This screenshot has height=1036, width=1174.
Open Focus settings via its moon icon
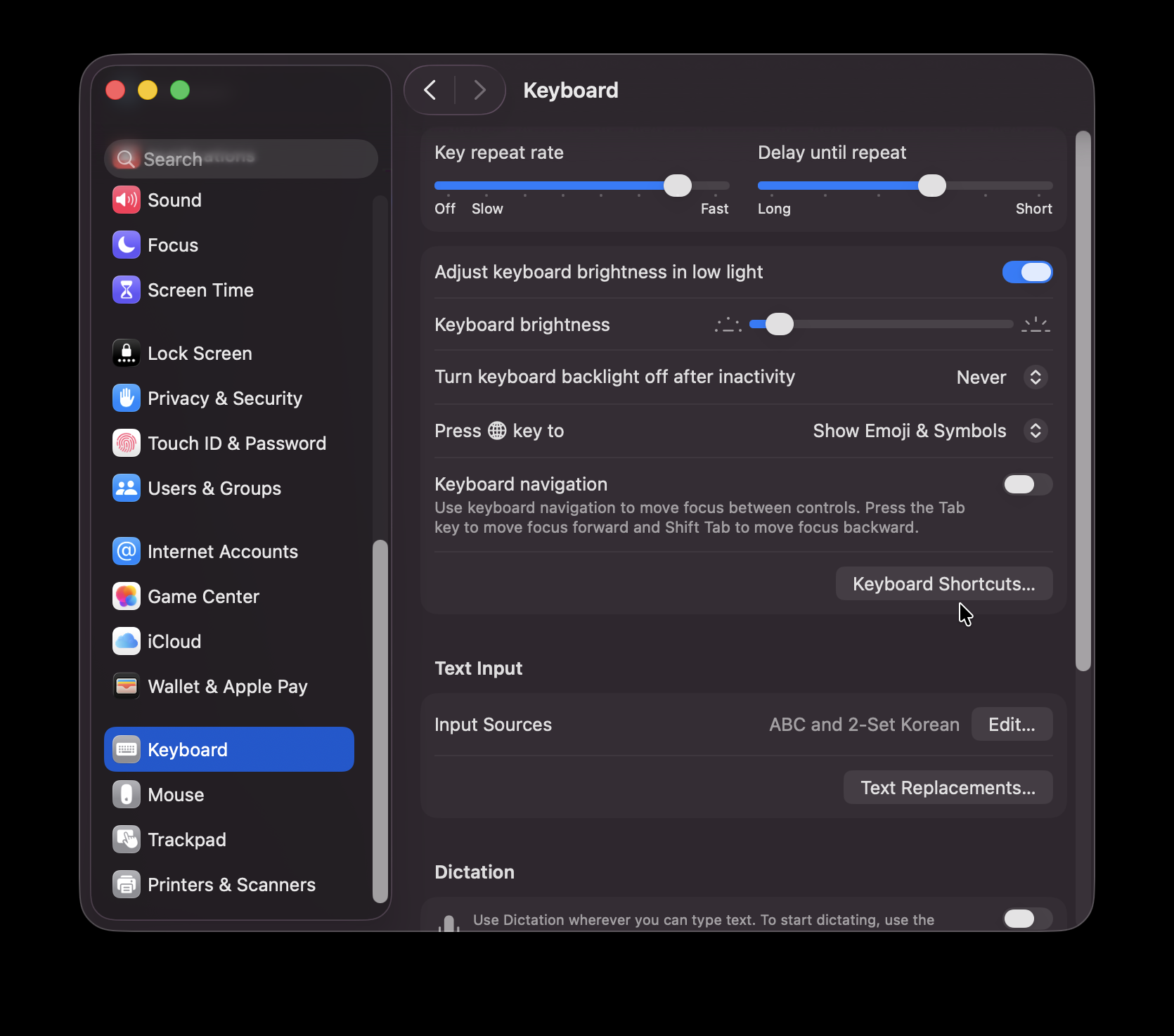[127, 245]
